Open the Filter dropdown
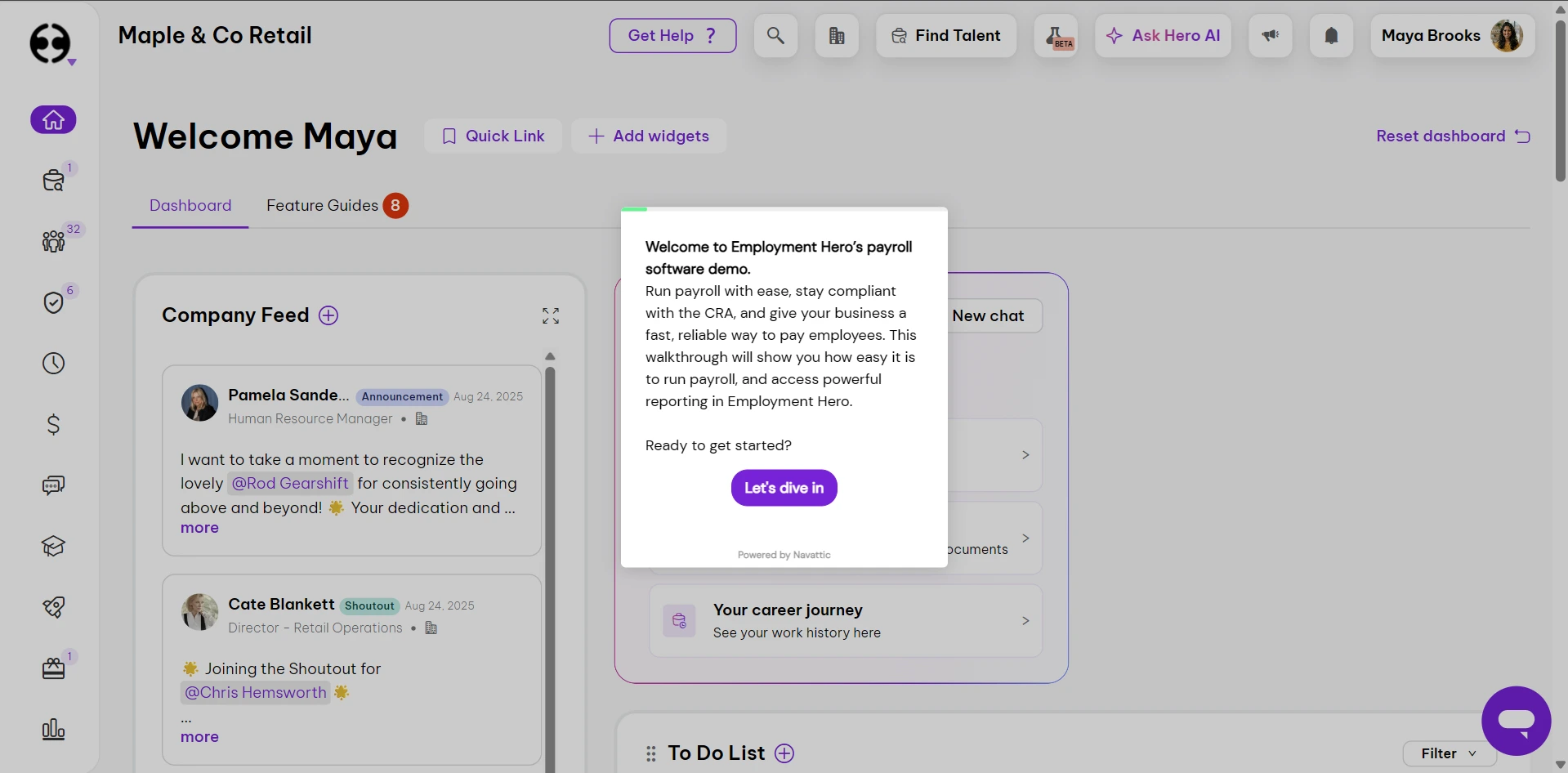The image size is (1568, 773). coord(1448,753)
